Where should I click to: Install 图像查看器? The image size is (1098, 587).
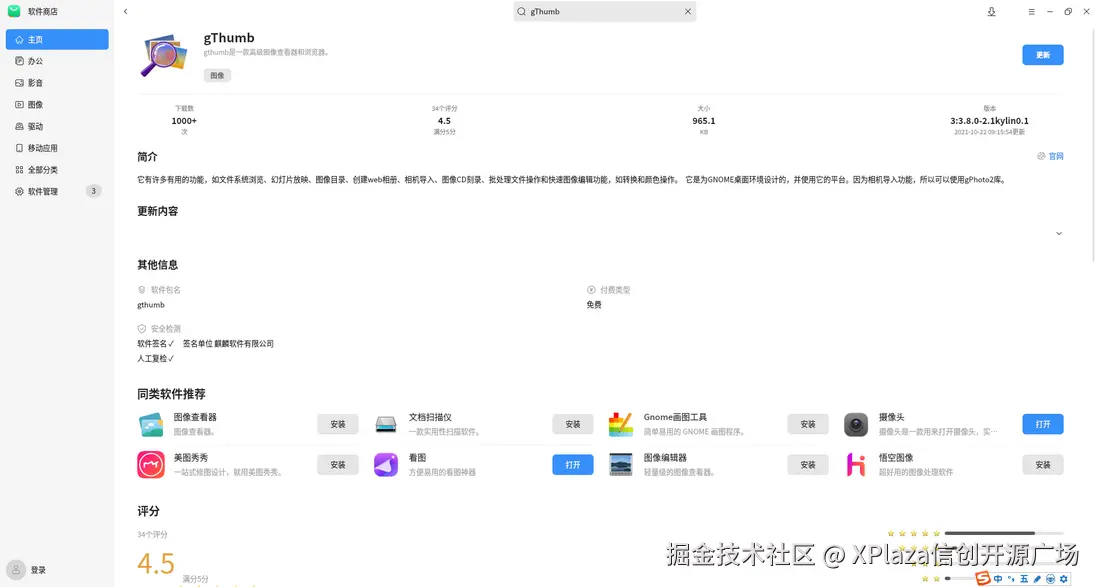(338, 424)
